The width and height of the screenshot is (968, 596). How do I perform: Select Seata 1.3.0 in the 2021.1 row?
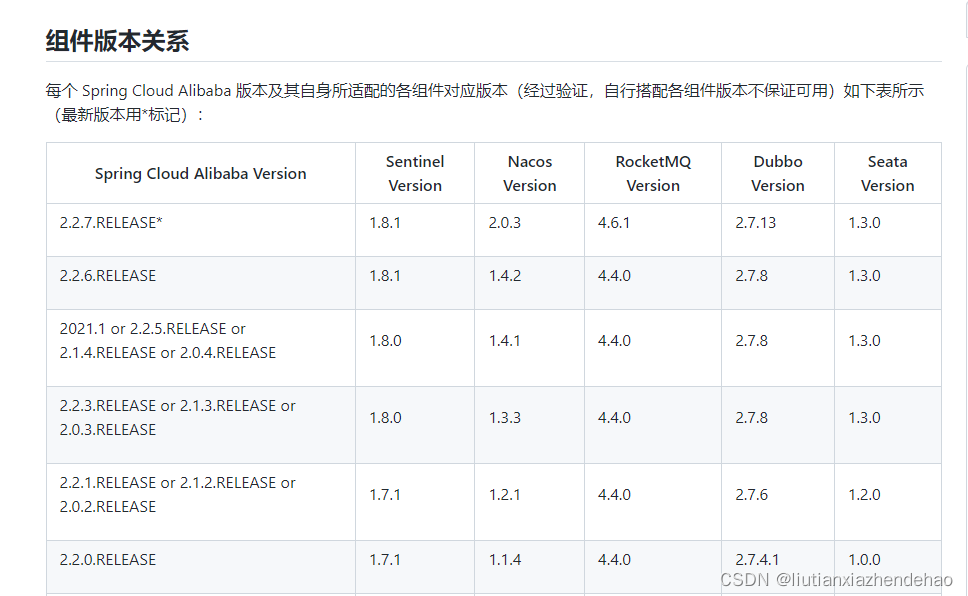864,341
